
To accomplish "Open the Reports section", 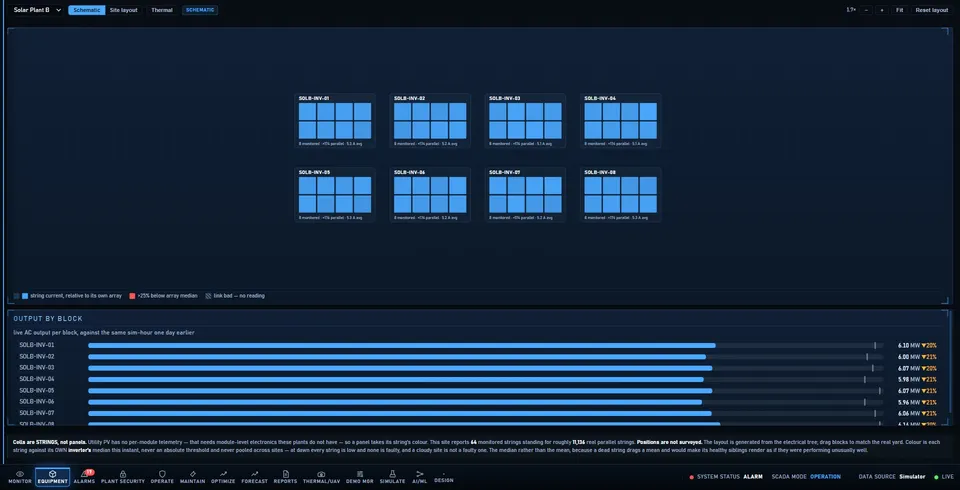I will pyautogui.click(x=285, y=477).
